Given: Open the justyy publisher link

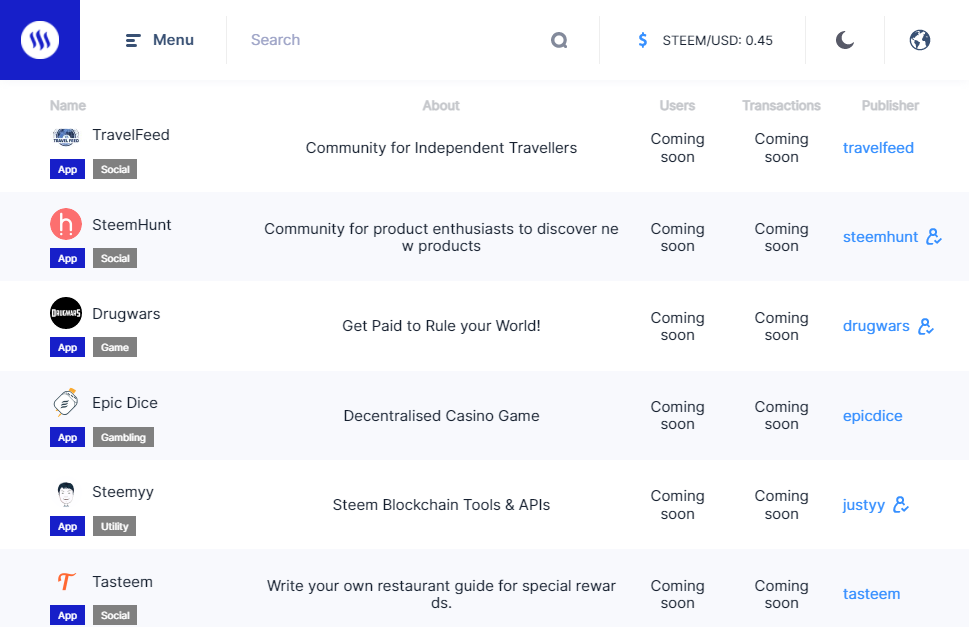Looking at the screenshot, I should (864, 505).
